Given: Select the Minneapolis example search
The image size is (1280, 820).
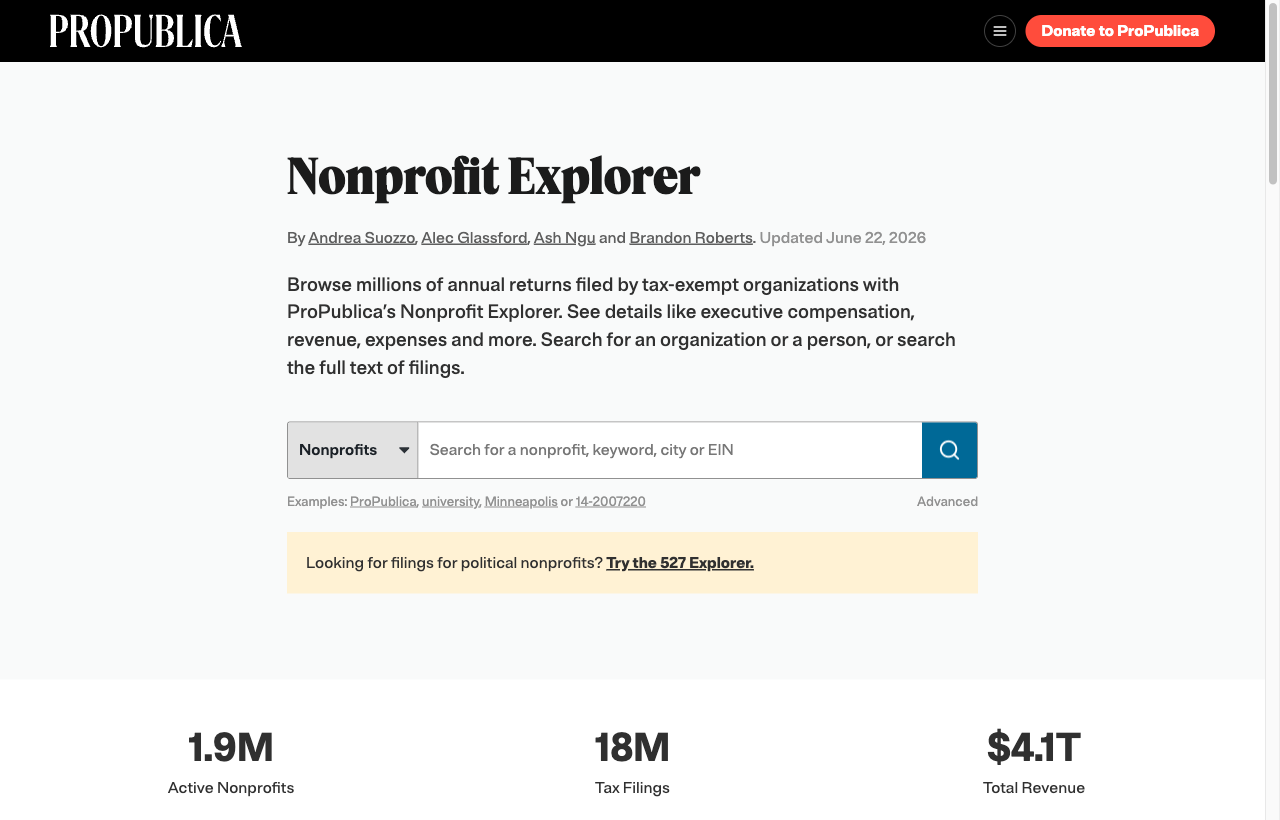Looking at the screenshot, I should point(521,502).
